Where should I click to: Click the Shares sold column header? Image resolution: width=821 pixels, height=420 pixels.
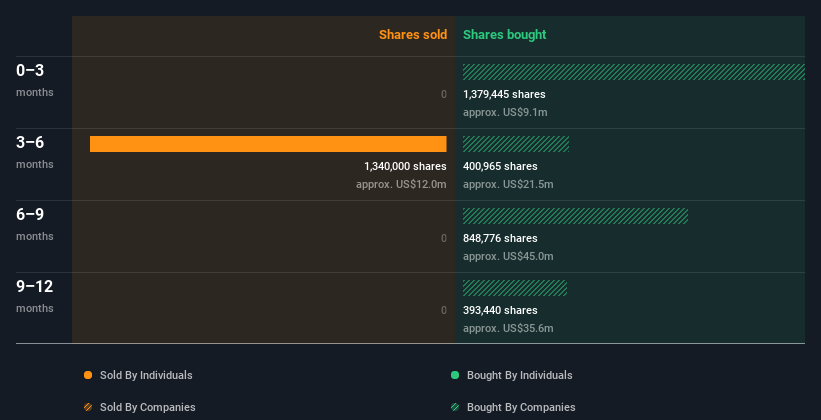pyautogui.click(x=412, y=35)
